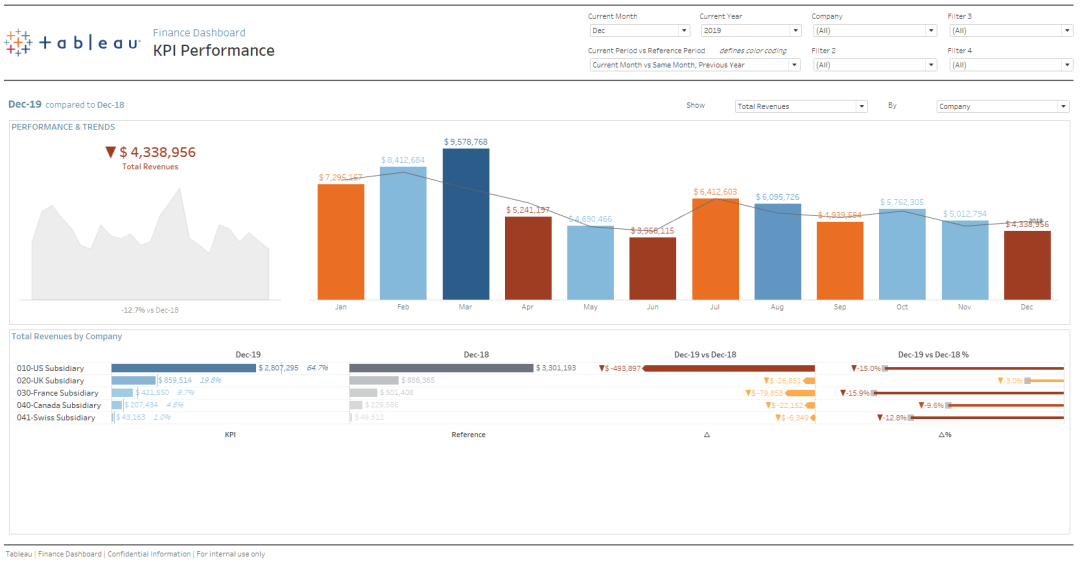
Task: Click the KPI Performance dashboard title
Action: 214,50
